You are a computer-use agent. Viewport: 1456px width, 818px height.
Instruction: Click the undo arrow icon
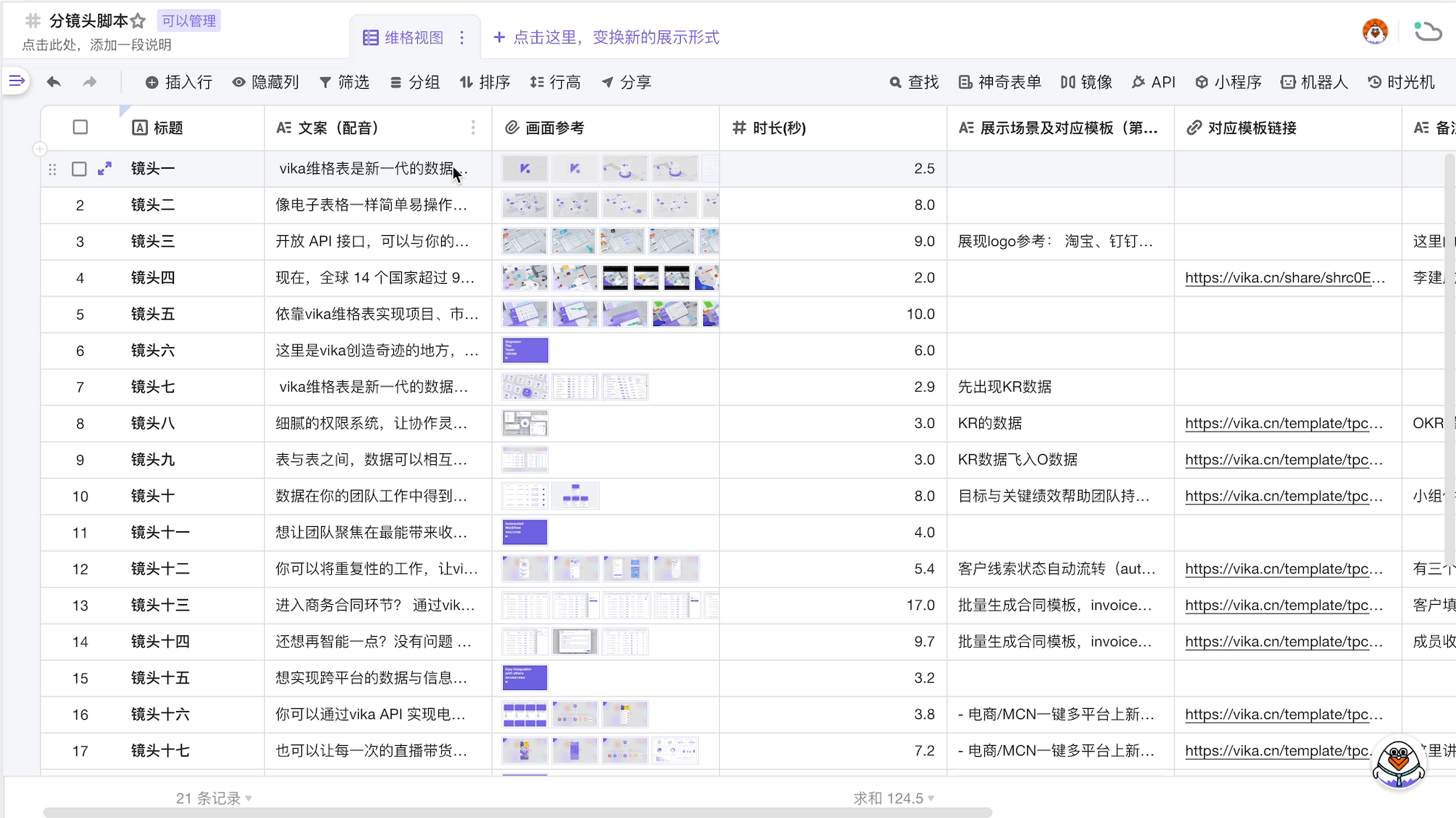click(x=54, y=82)
